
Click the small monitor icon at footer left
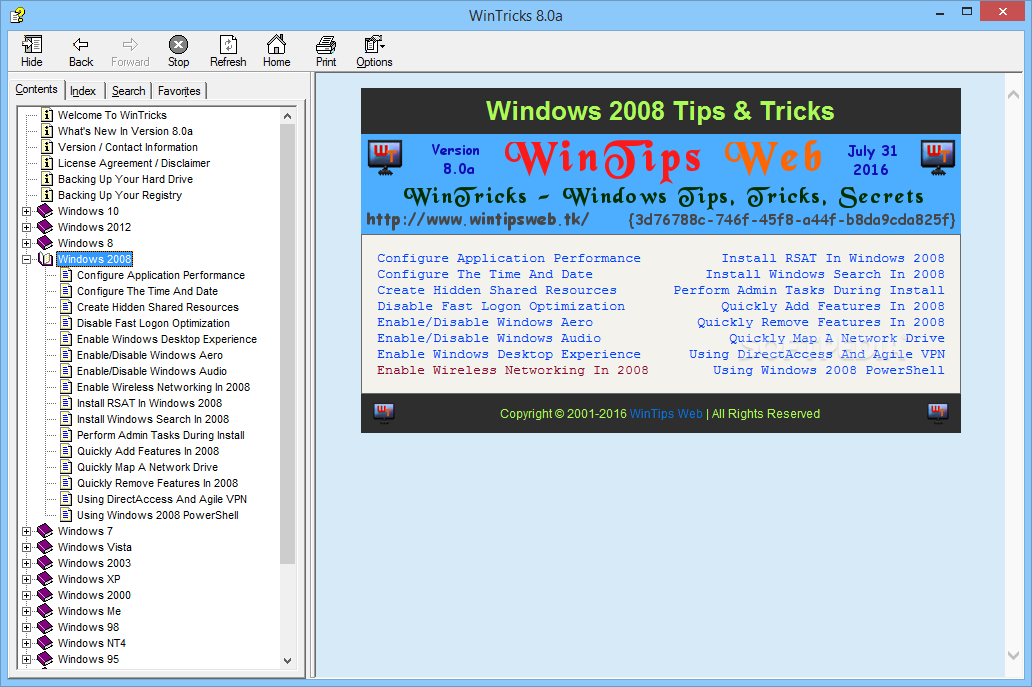(x=384, y=413)
